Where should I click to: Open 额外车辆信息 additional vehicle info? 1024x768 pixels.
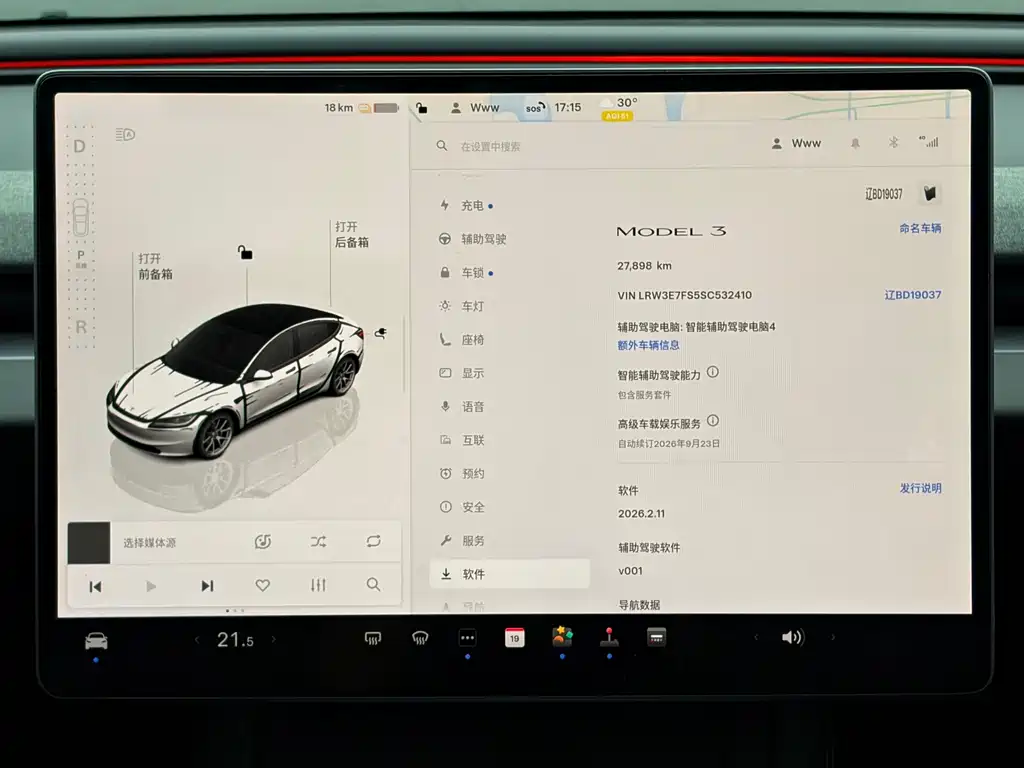(648, 345)
